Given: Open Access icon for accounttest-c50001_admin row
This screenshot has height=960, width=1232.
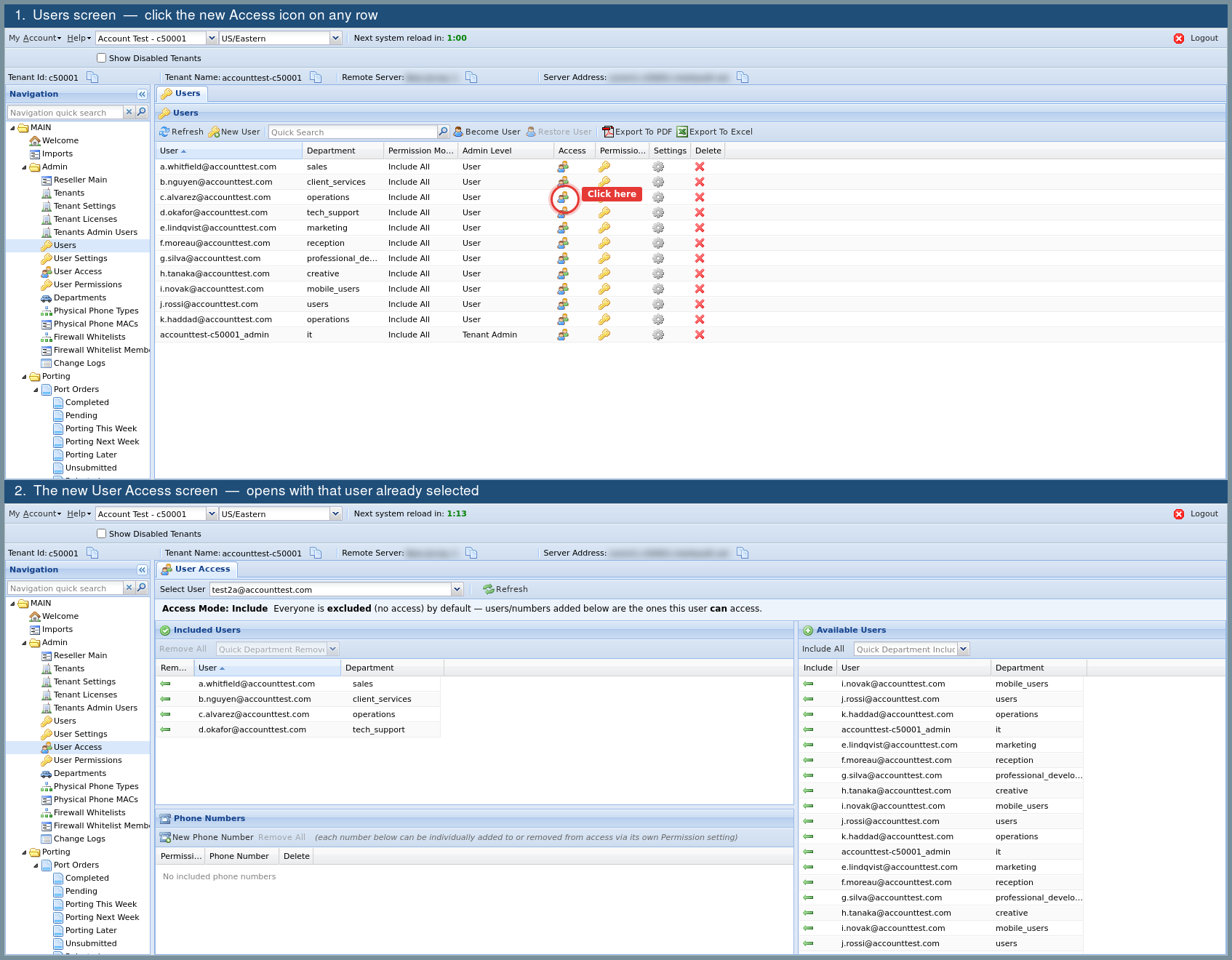Looking at the screenshot, I should (x=563, y=335).
